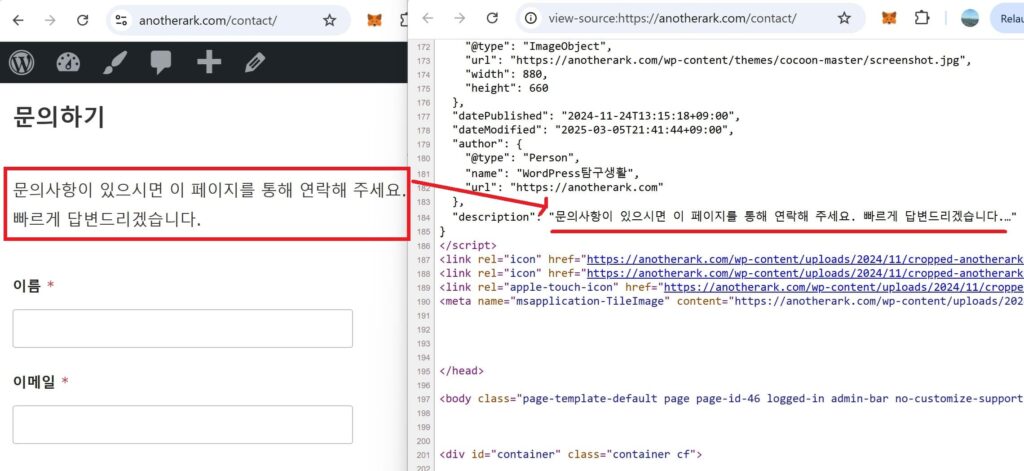Go back in the view-source window
The image size is (1024, 471).
pyautogui.click(x=428, y=18)
